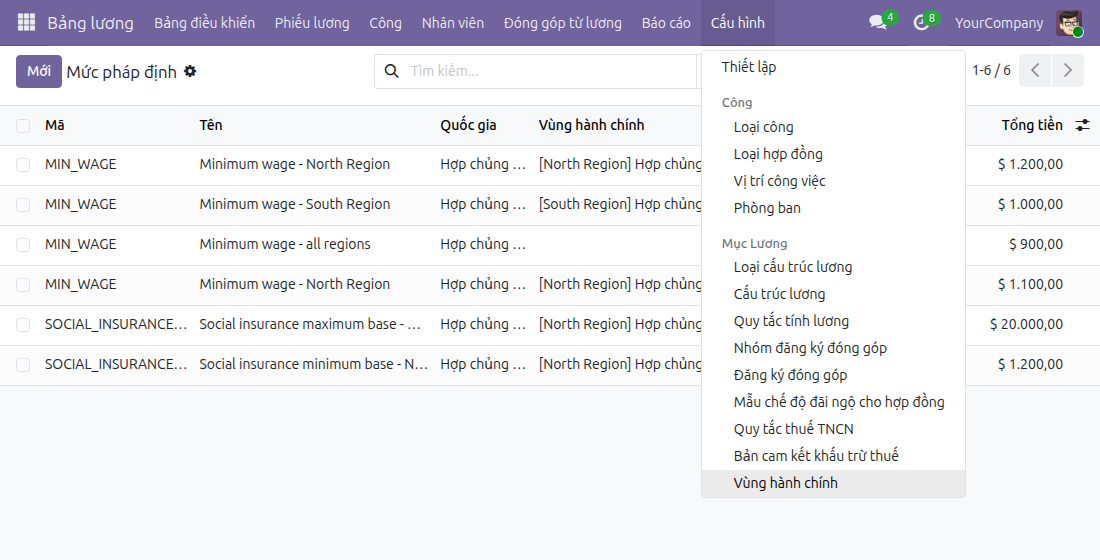This screenshot has width=1100, height=560.
Task: Check the $ 1.100,00 North Region row checkbox
Action: 23,285
